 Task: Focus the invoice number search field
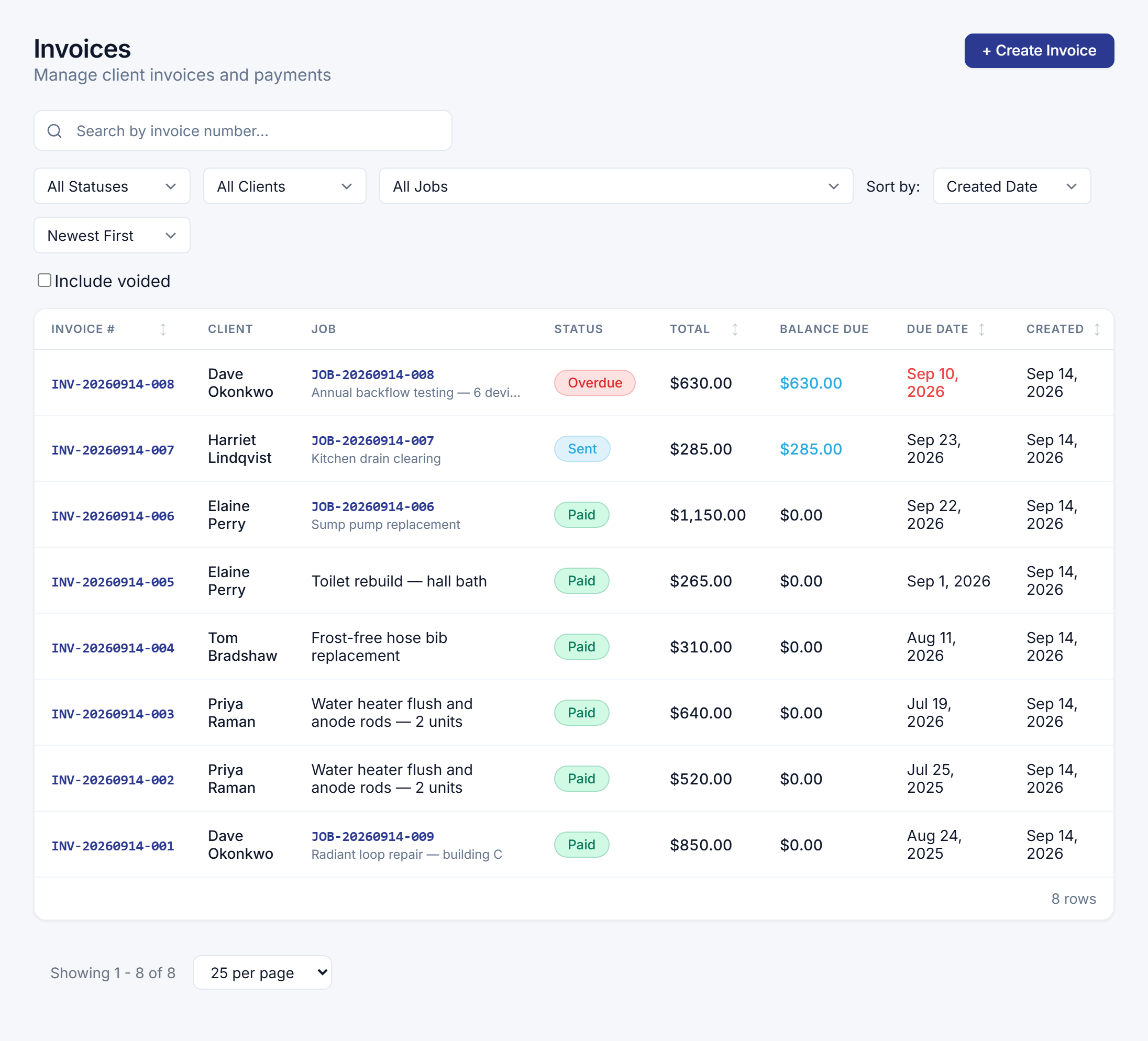[243, 131]
